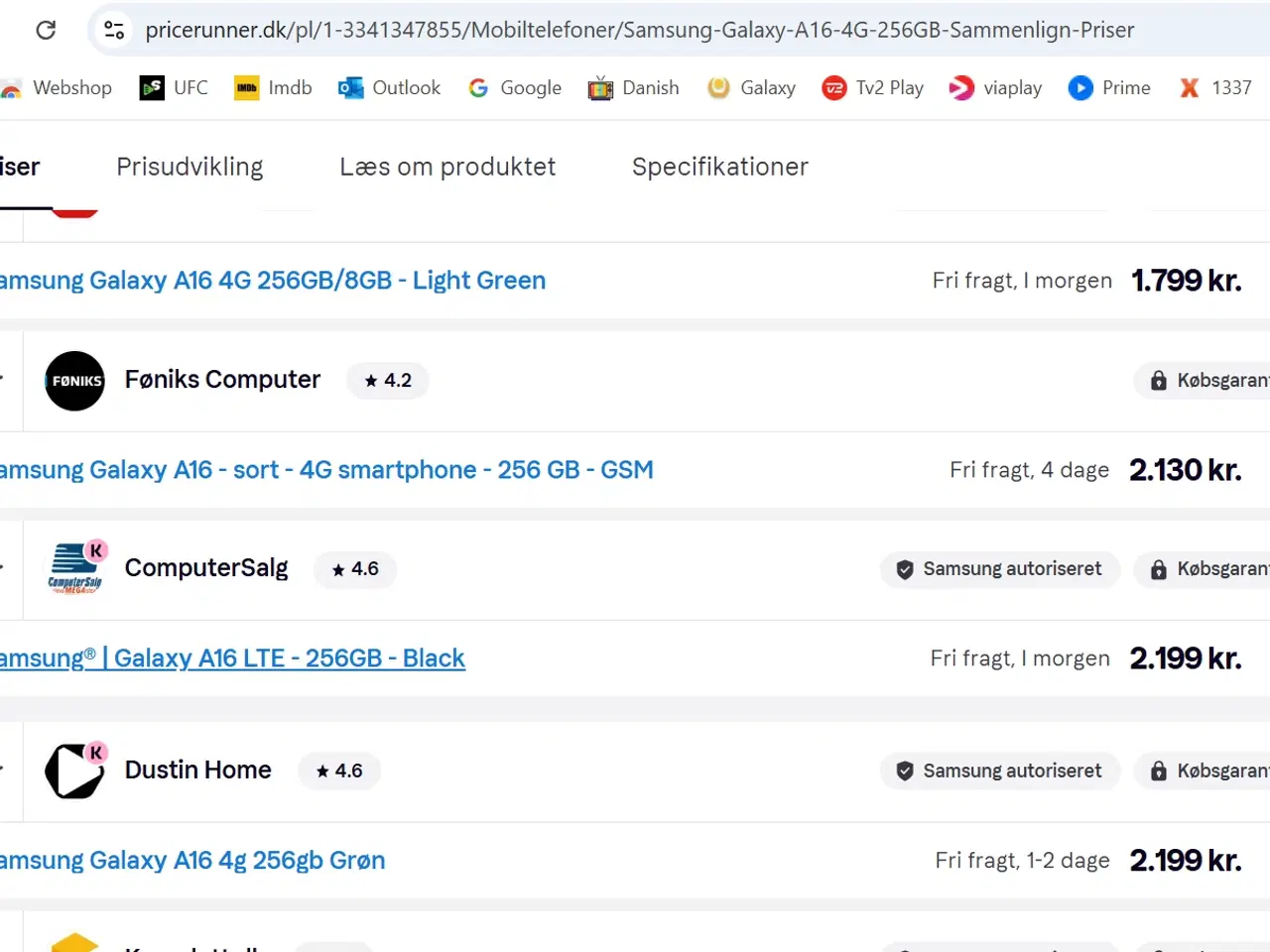The width and height of the screenshot is (1270, 952).
Task: Open the 1337 bookmark
Action: pos(1214,87)
